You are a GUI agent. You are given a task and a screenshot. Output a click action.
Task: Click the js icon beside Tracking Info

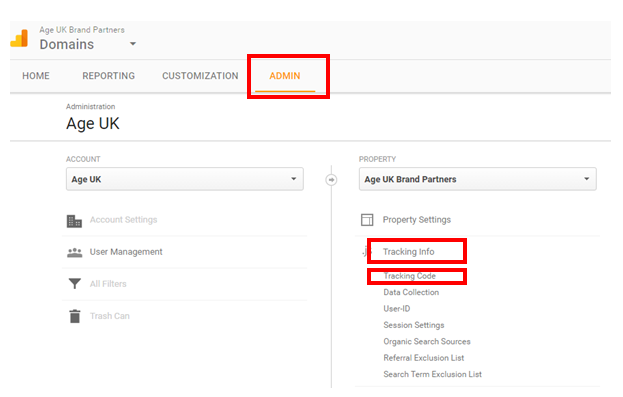pyautogui.click(x=365, y=252)
